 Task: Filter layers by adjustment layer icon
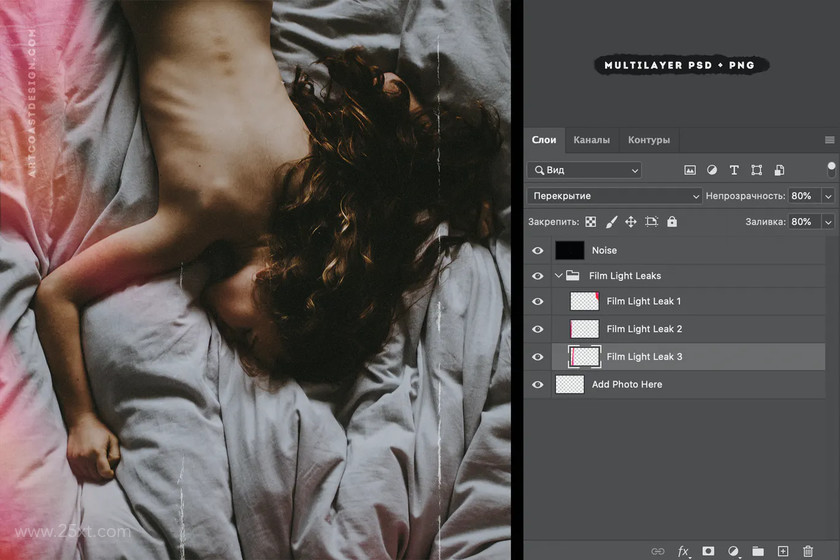[712, 170]
